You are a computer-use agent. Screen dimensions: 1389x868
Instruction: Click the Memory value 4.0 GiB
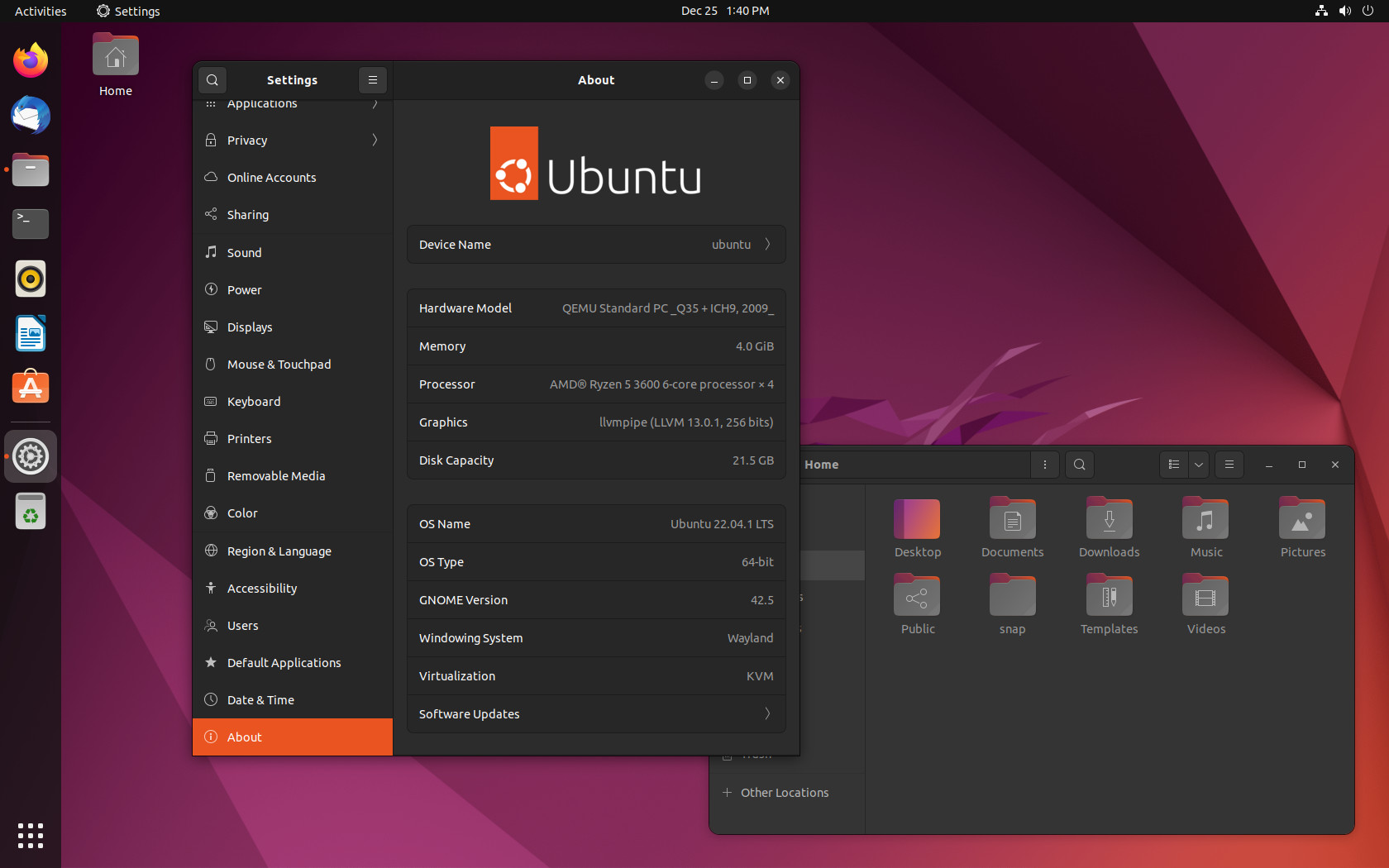pos(755,346)
